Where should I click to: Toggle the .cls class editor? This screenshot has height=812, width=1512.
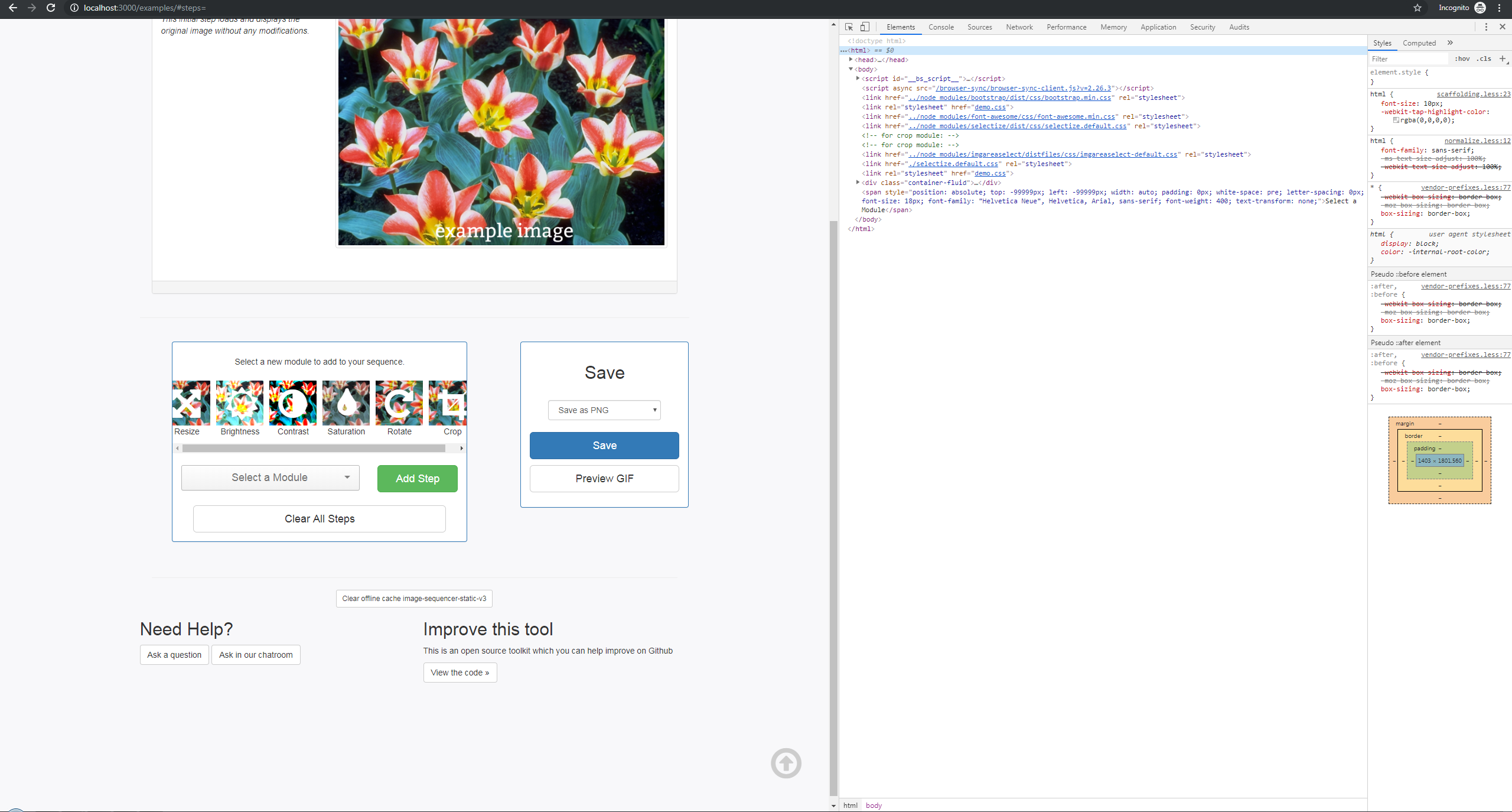tap(1484, 59)
